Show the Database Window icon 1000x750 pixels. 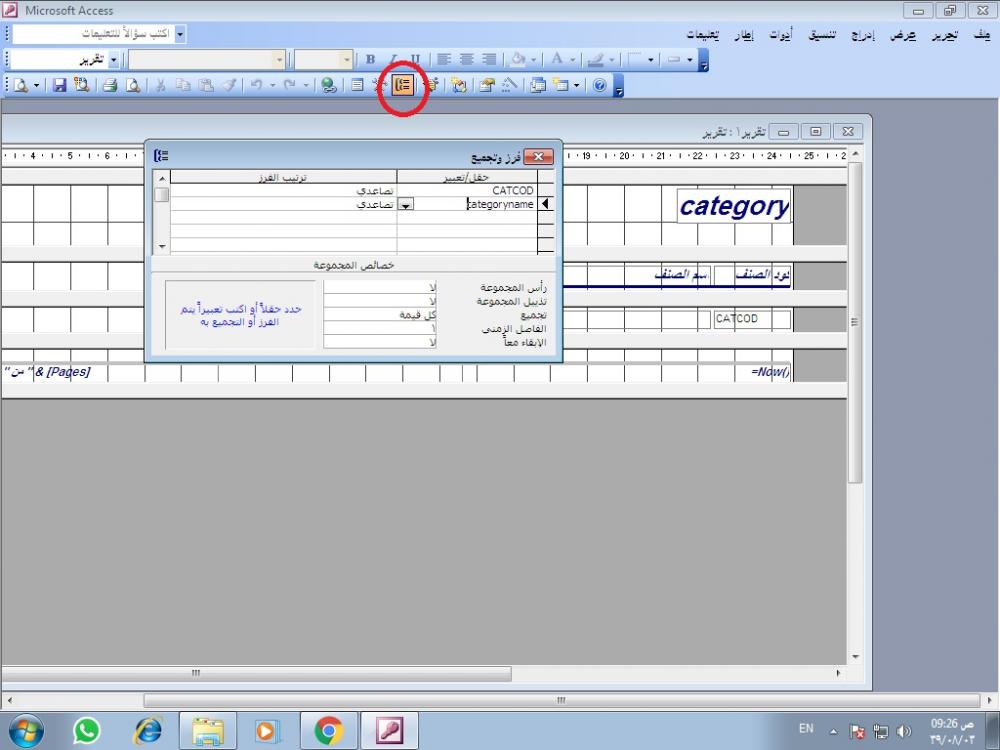538,85
